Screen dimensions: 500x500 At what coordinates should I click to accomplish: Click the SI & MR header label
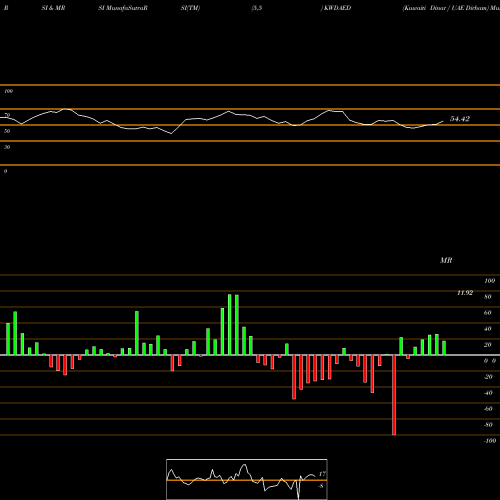pyautogui.click(x=53, y=8)
